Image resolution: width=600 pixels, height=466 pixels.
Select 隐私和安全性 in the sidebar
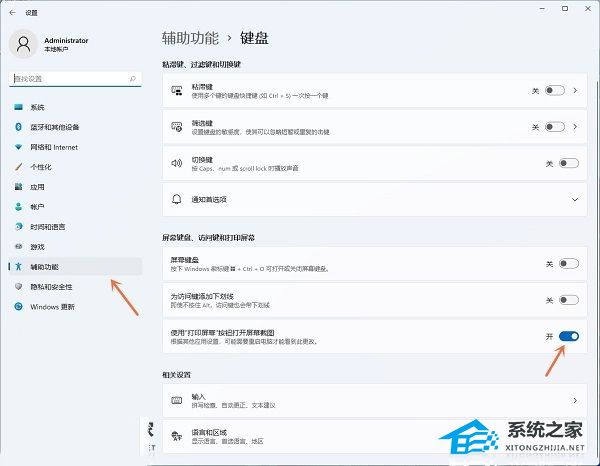pos(51,287)
